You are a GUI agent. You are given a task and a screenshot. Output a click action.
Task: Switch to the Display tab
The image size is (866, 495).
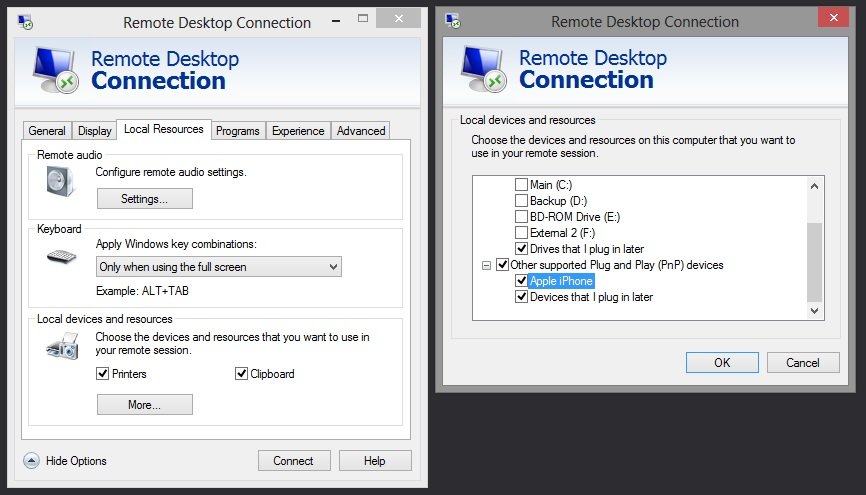coord(95,131)
